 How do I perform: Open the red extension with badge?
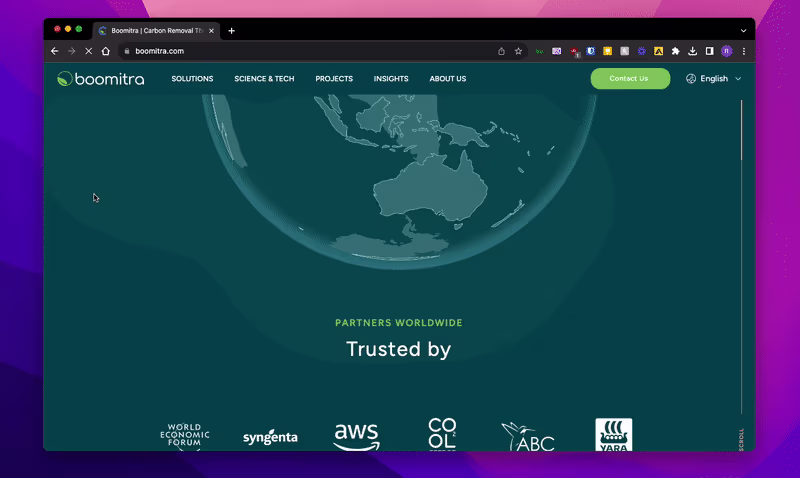click(574, 52)
